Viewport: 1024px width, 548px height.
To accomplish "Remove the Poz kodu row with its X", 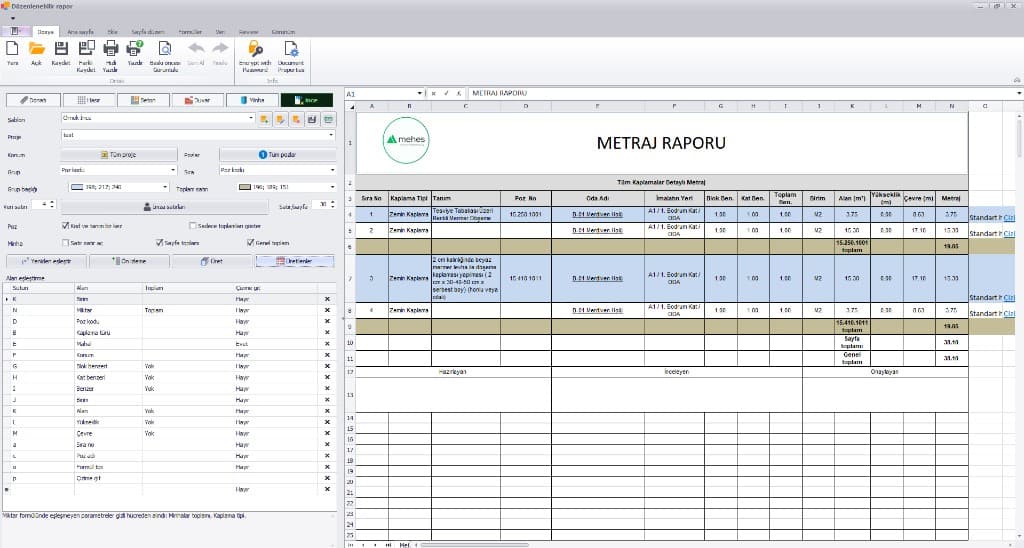I will (x=327, y=321).
